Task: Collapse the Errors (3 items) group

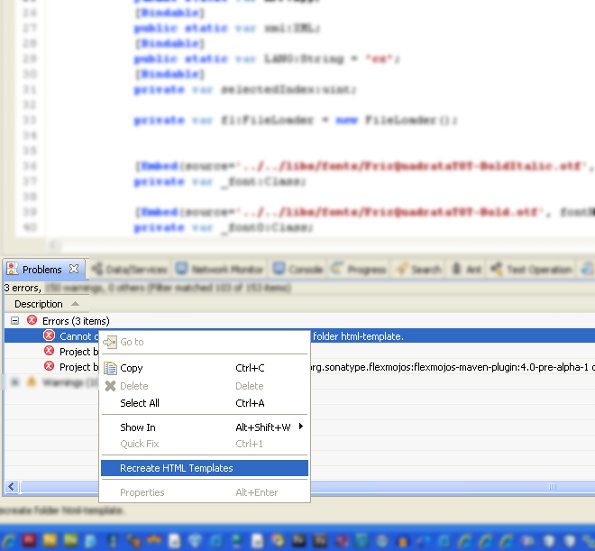Action: [x=15, y=321]
